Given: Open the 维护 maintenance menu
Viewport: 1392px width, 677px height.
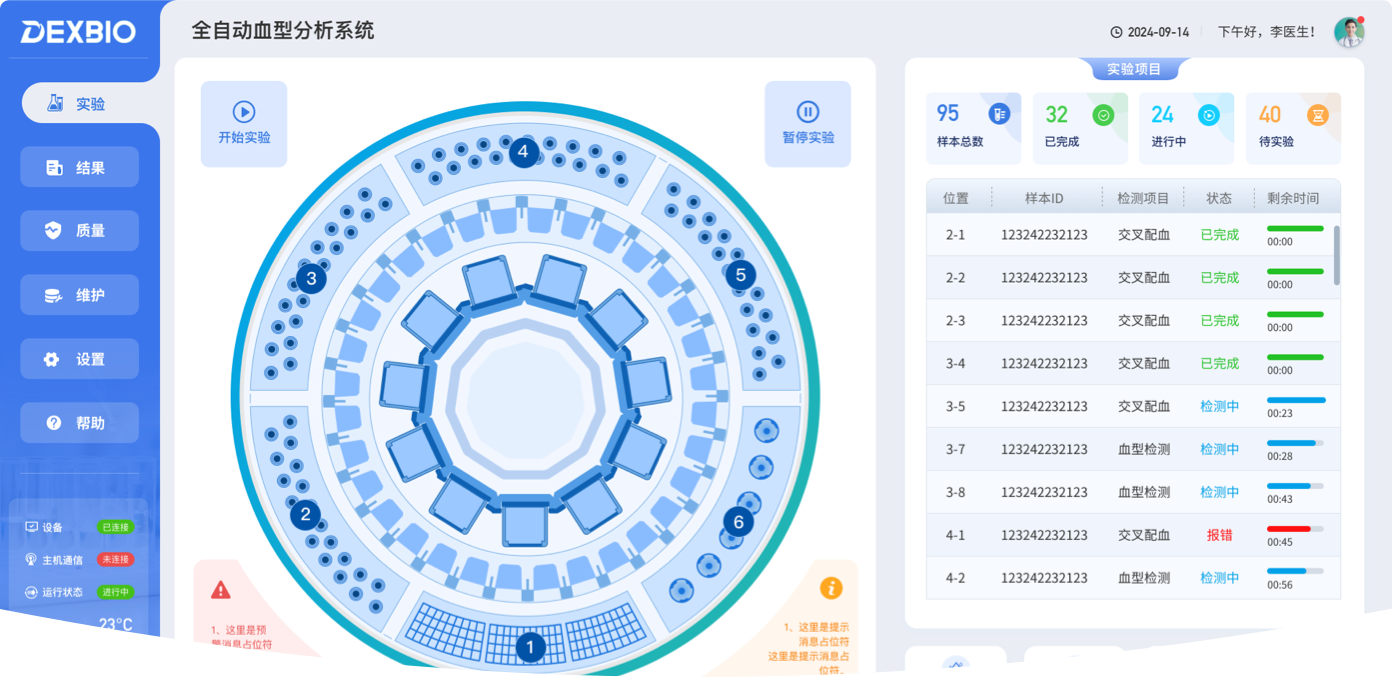Looking at the screenshot, I should pos(80,295).
